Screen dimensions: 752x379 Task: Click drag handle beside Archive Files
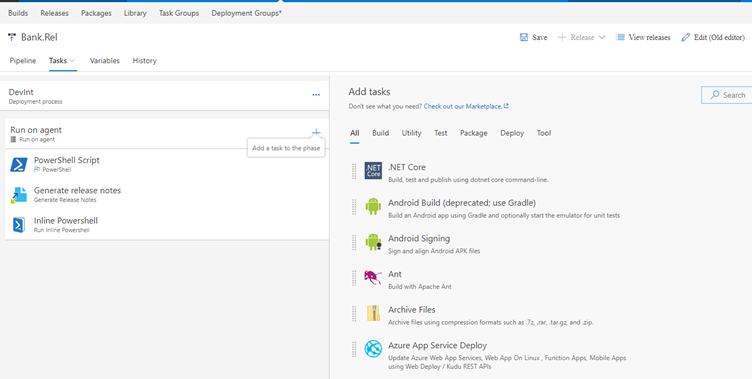pos(354,313)
